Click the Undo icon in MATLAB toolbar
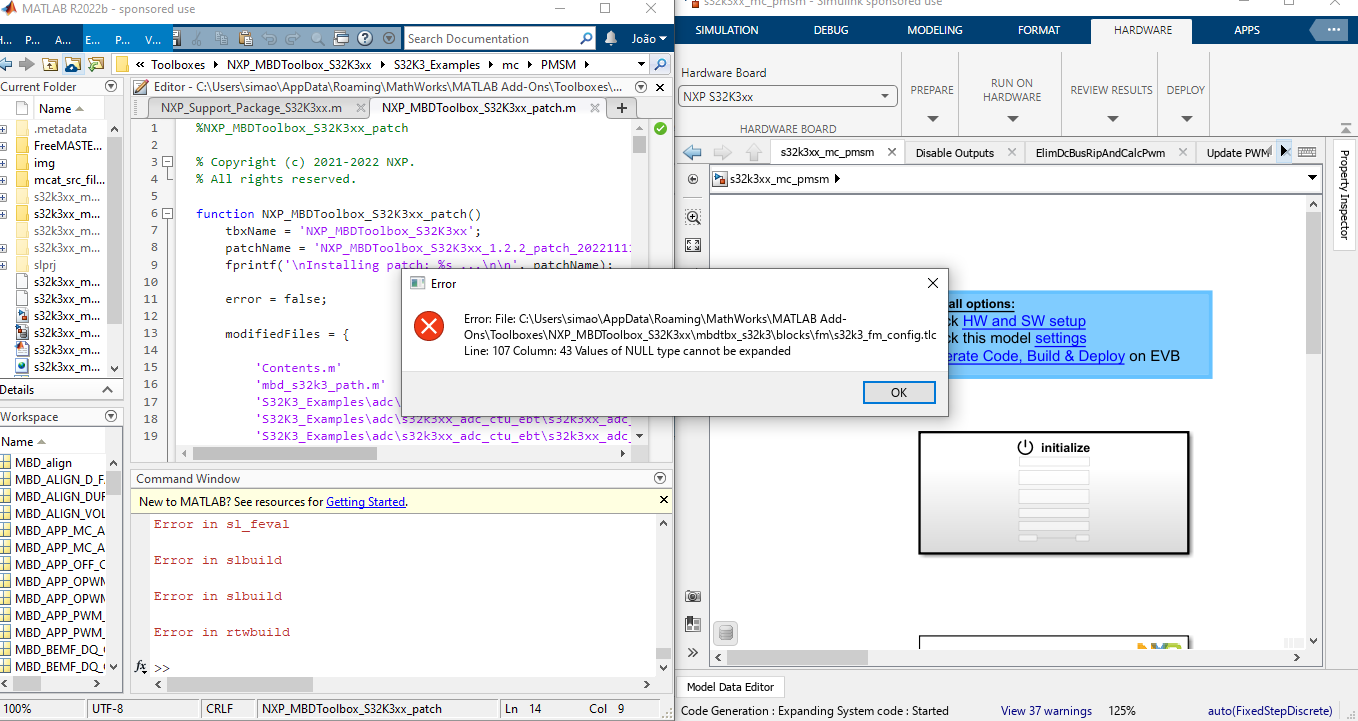The width and height of the screenshot is (1358, 721). (272, 38)
